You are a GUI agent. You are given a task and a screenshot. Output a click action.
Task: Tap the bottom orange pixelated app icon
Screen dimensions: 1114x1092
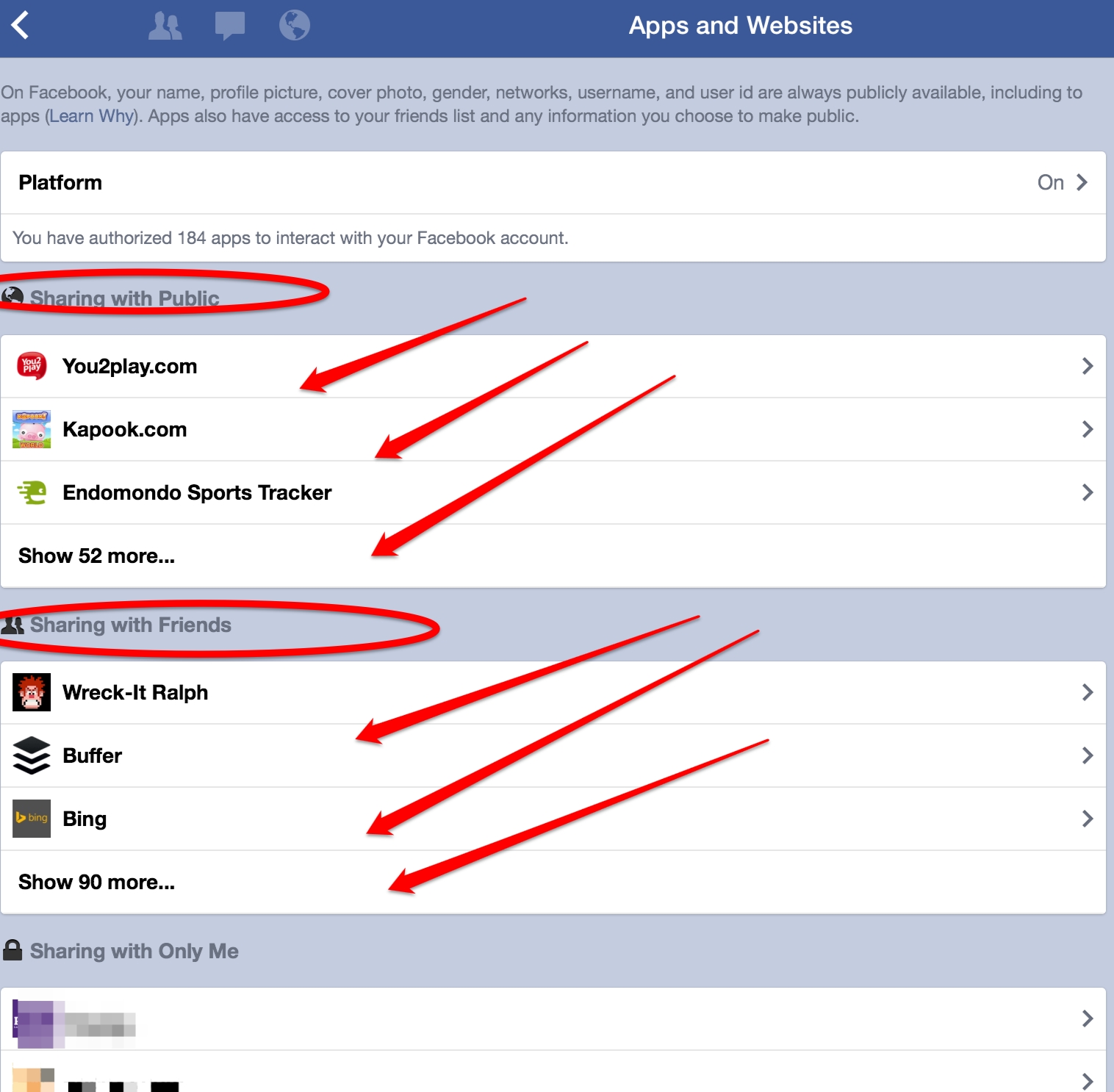click(33, 1080)
